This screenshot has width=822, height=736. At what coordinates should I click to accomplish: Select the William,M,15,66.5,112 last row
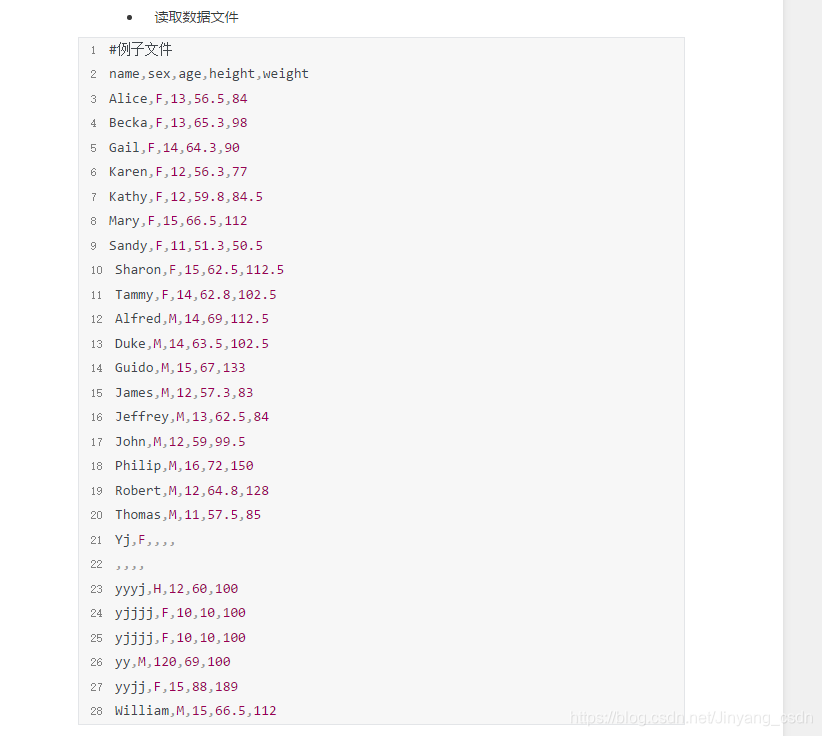(196, 711)
